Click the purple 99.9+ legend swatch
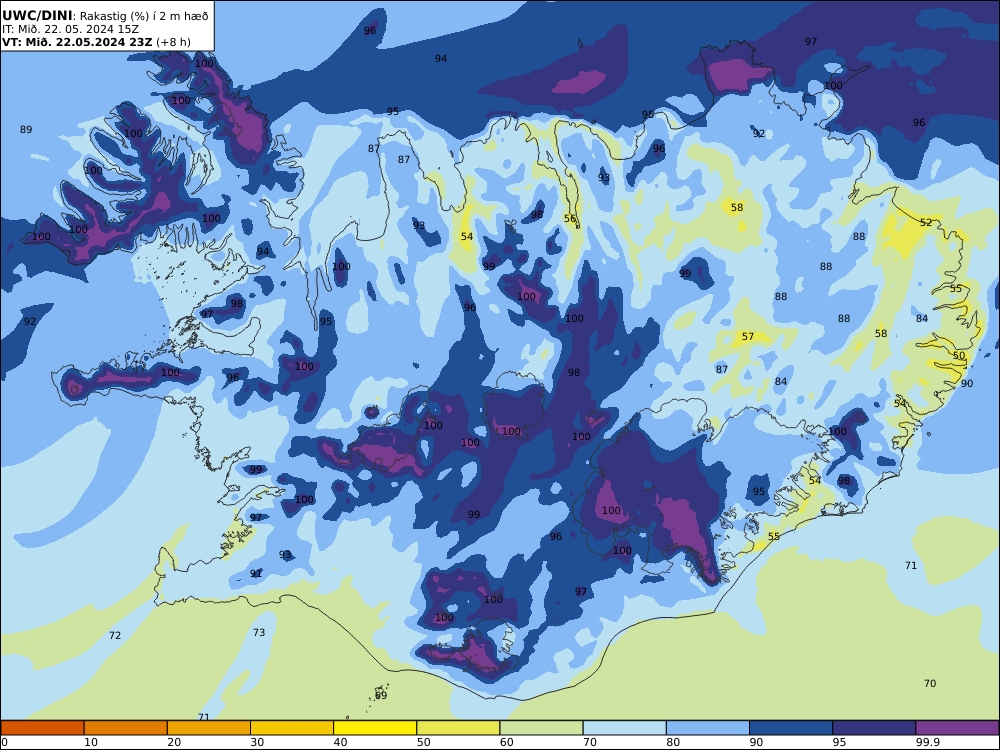Image resolution: width=1000 pixels, height=750 pixels. 957,728
